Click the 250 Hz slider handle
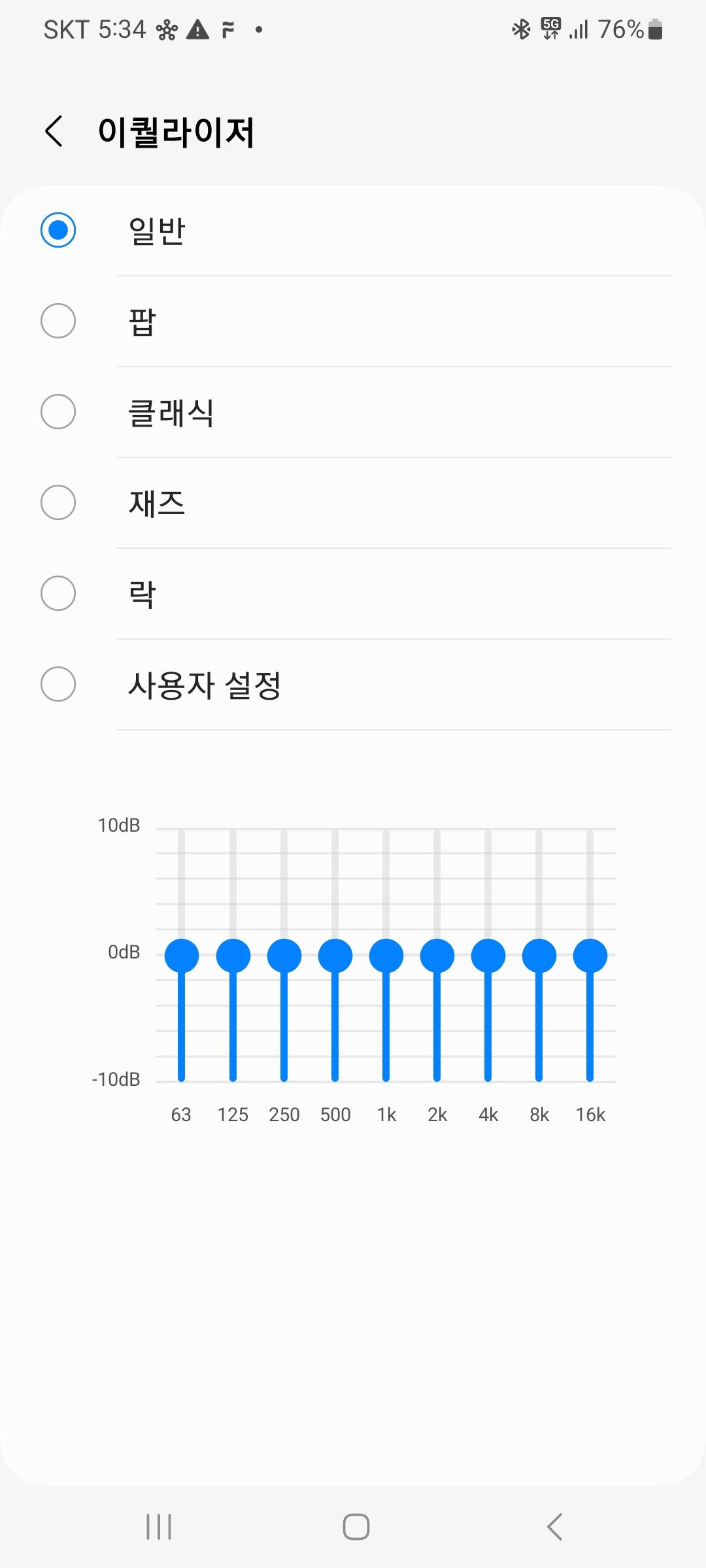Viewport: 706px width, 1568px height. click(x=284, y=956)
